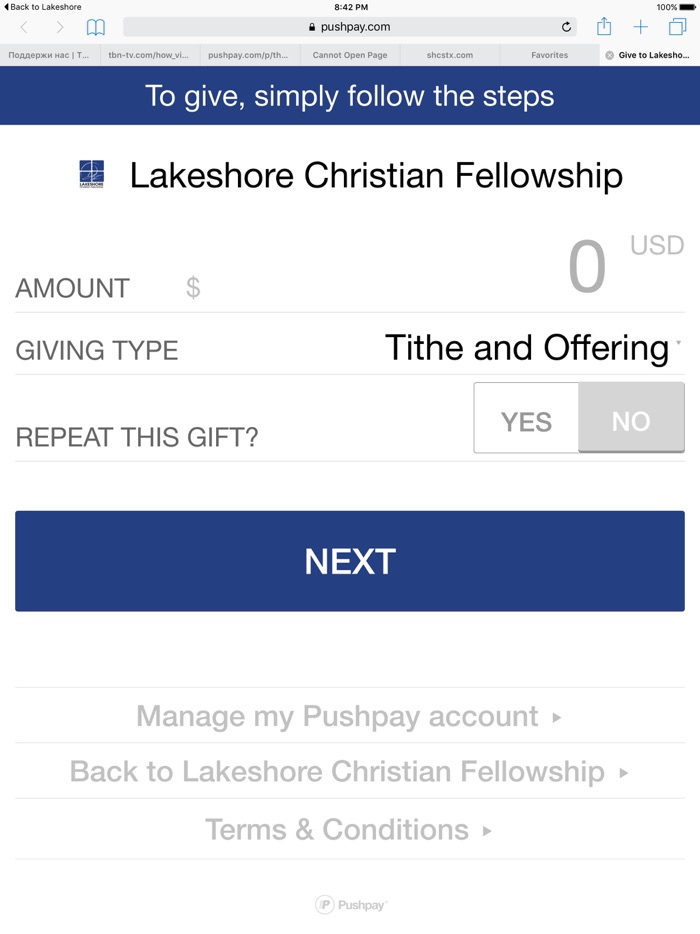Viewport: 700px width, 934px height.
Task: Open a new tab with the plus icon
Action: (x=641, y=27)
